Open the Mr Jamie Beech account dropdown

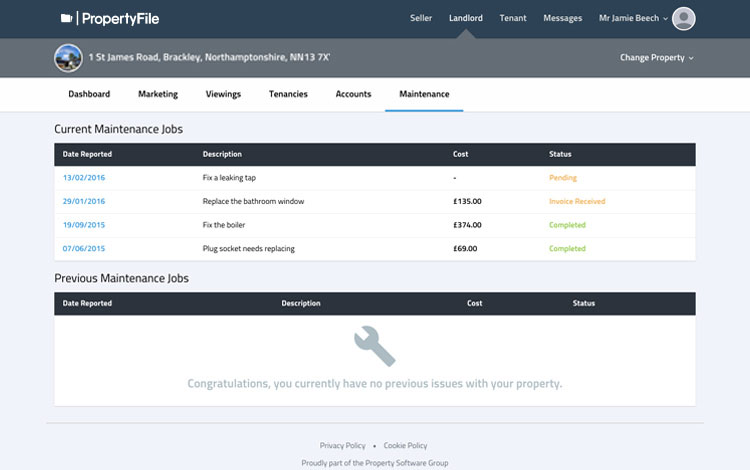[634, 18]
